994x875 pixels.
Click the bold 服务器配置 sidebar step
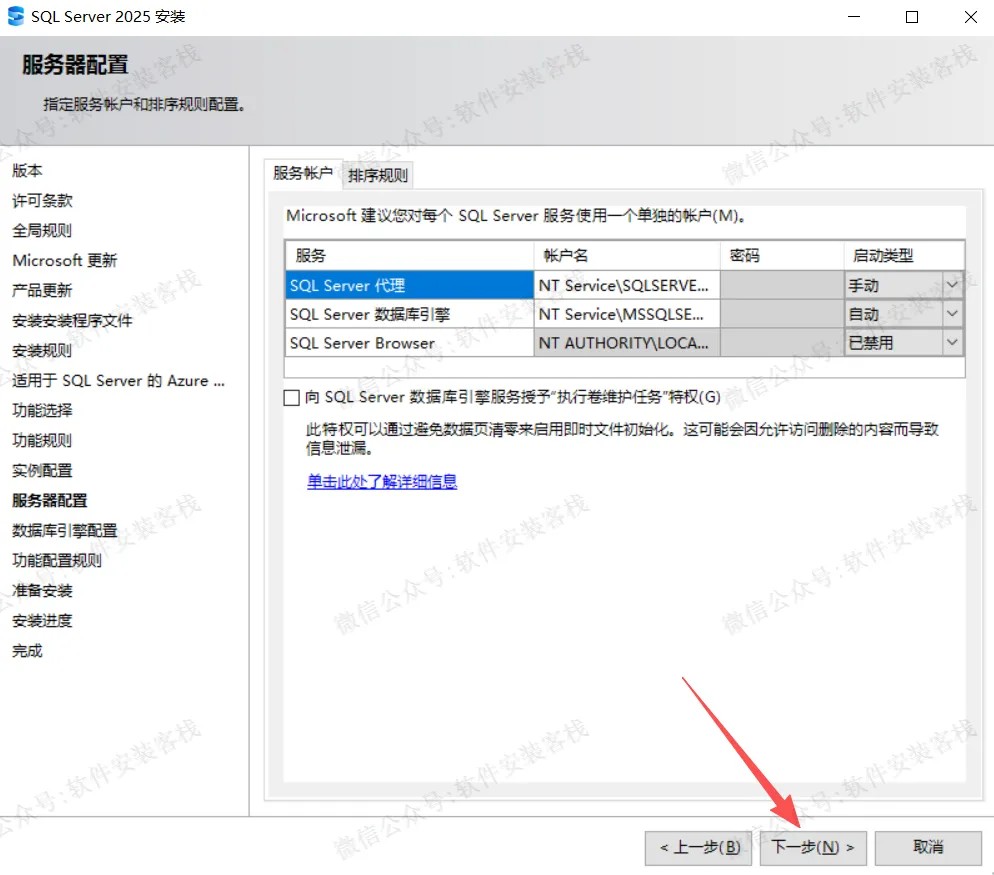pos(49,500)
